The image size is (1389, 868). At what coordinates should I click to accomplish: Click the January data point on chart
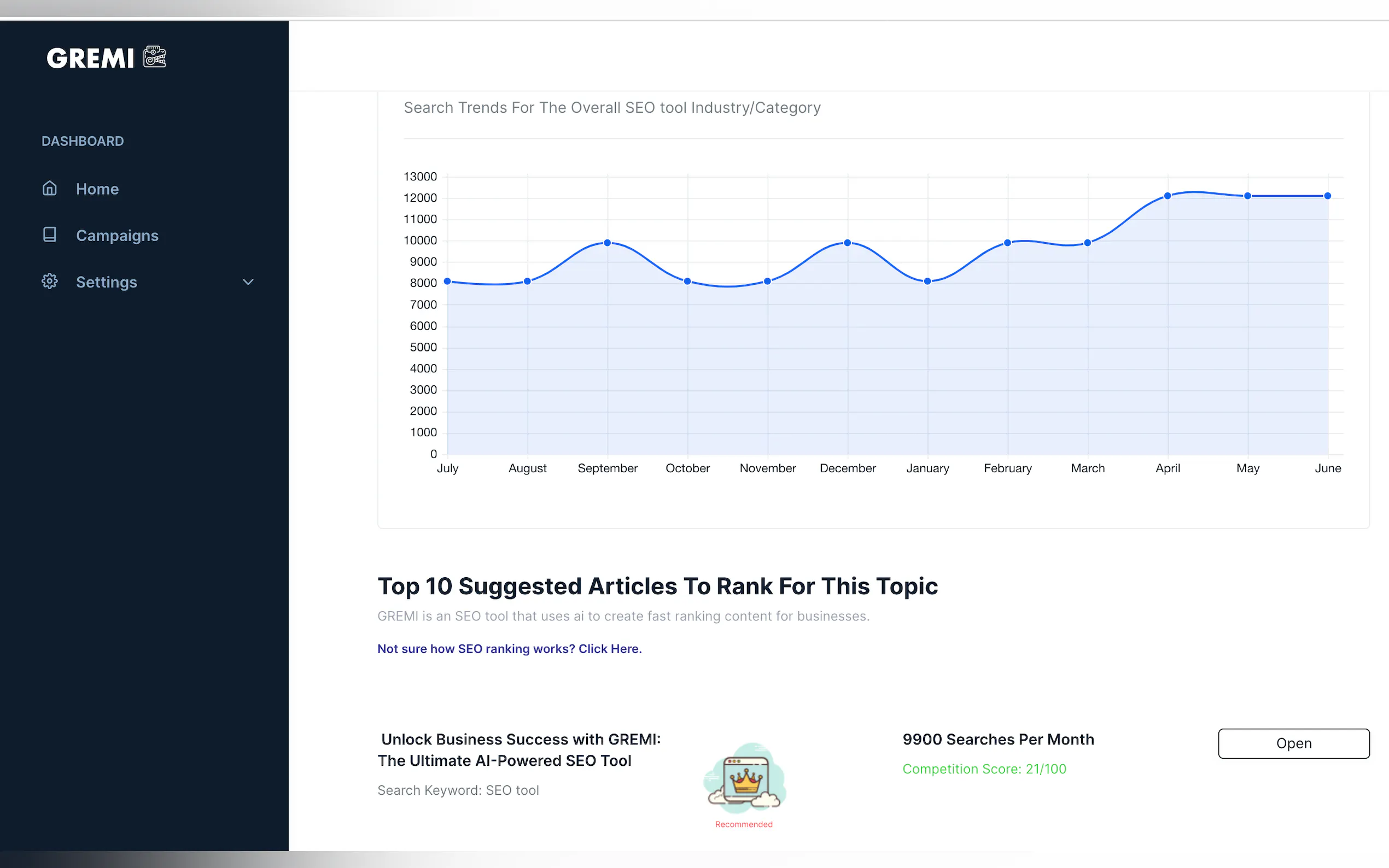click(927, 281)
